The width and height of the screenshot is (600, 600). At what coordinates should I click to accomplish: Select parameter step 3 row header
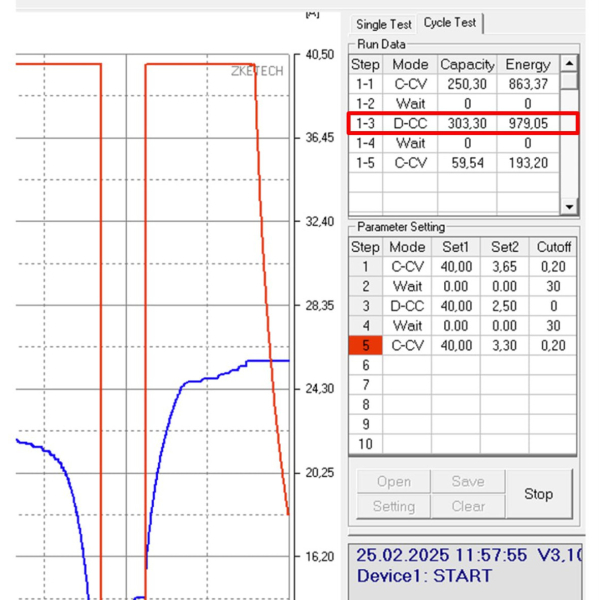point(365,306)
